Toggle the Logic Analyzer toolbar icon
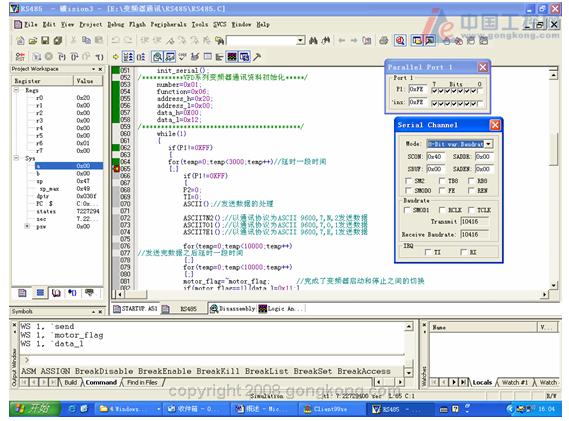The width and height of the screenshot is (569, 421). pos(232,57)
